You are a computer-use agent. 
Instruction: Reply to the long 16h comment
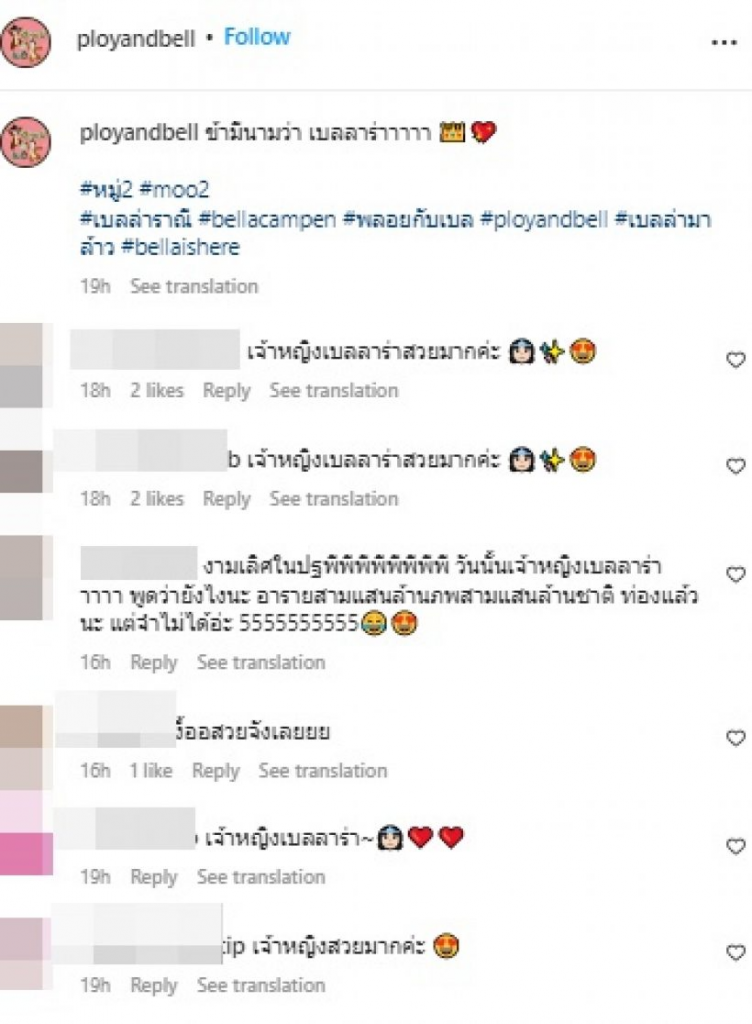[x=153, y=663]
